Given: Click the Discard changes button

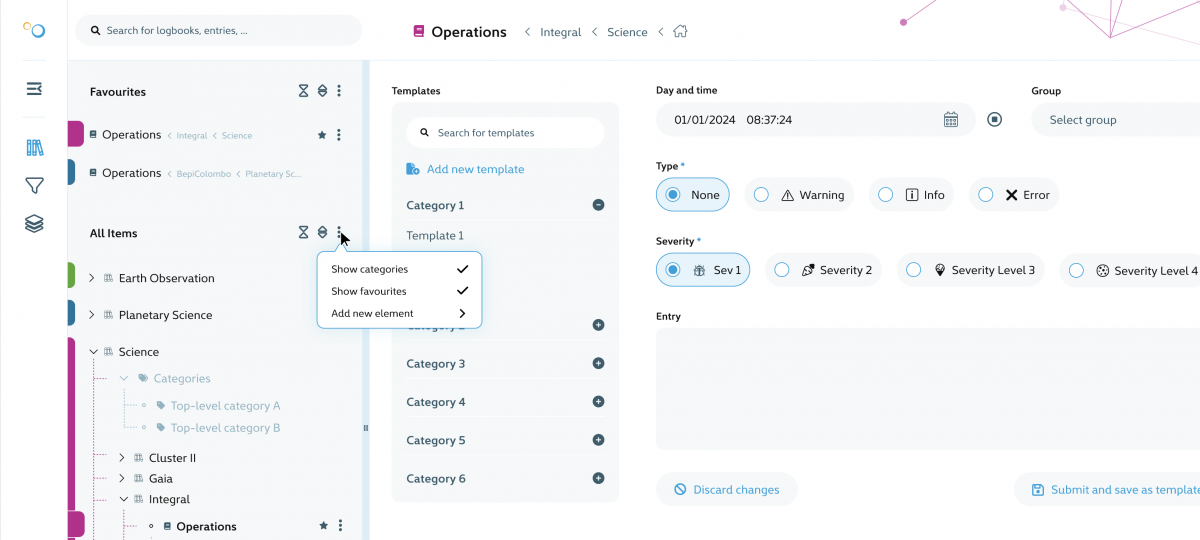Looking at the screenshot, I should pos(726,490).
